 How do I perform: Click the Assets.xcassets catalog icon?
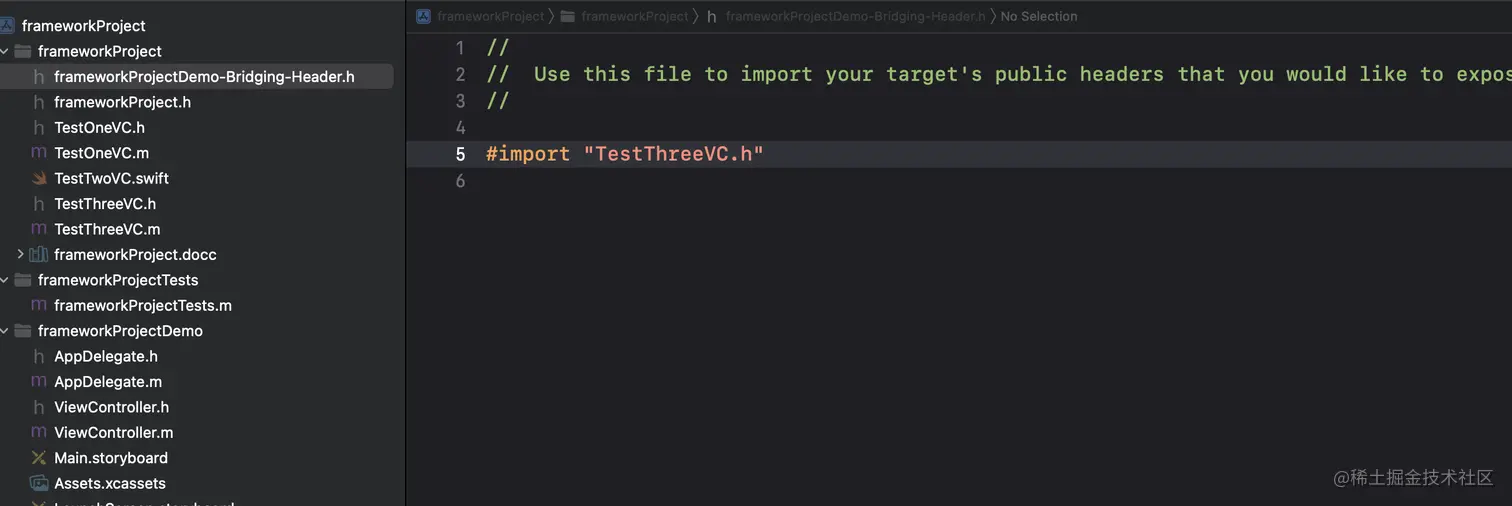pos(39,483)
